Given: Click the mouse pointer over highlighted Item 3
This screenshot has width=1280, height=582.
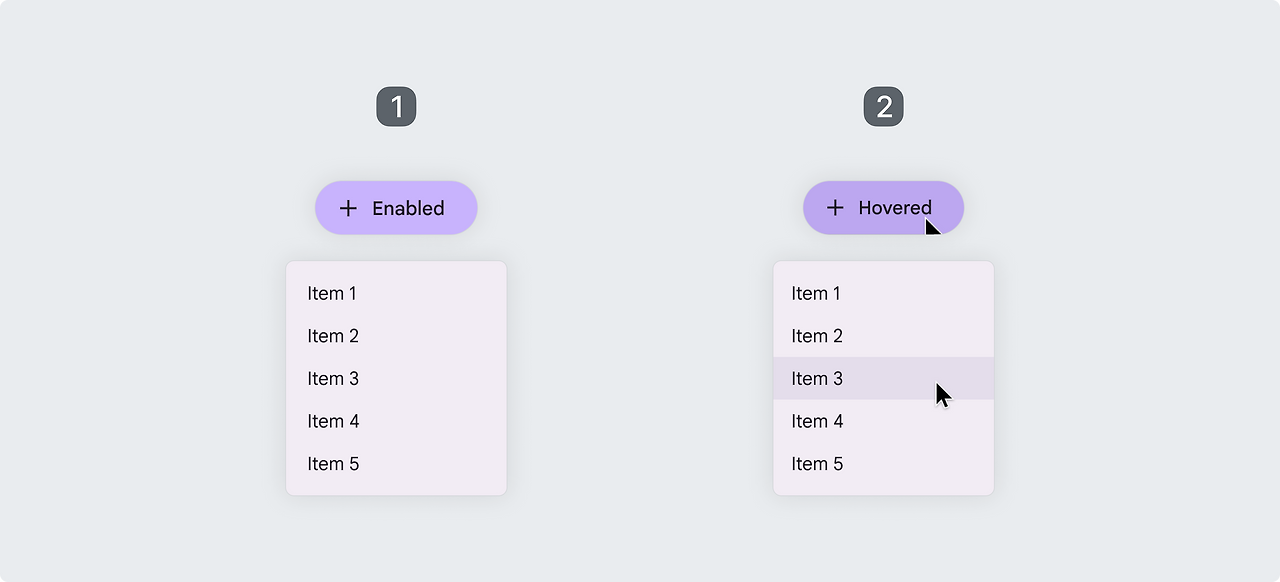Looking at the screenshot, I should [942, 394].
